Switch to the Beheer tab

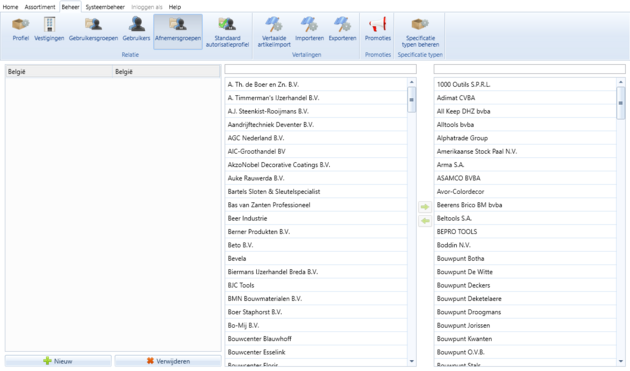tap(70, 7)
